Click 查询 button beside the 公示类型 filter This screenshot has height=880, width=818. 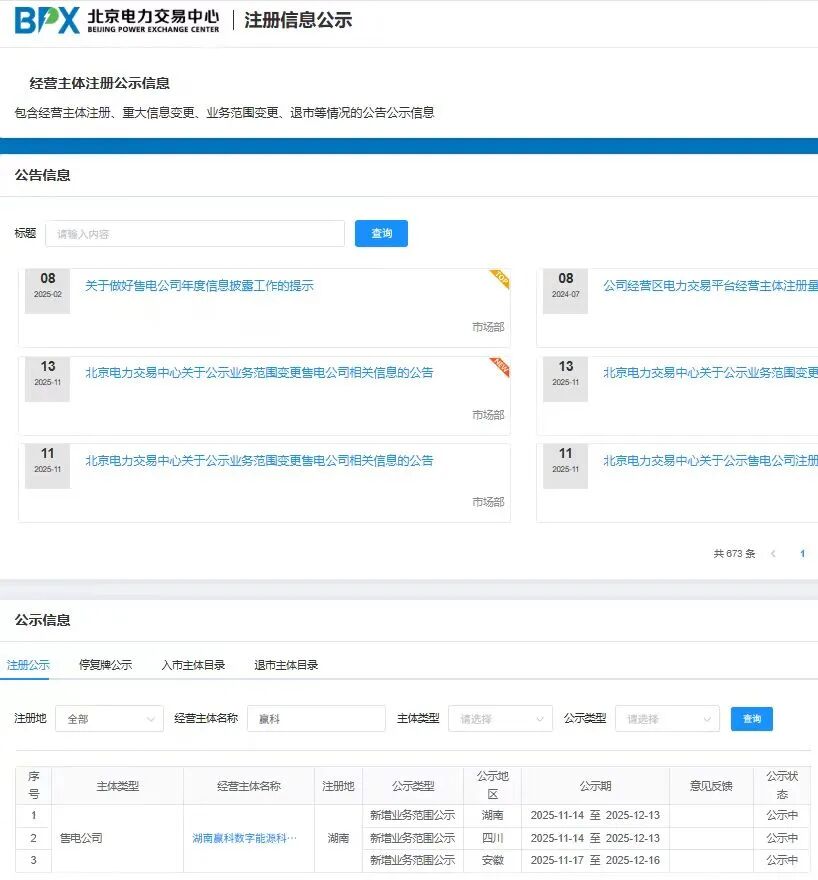click(751, 719)
